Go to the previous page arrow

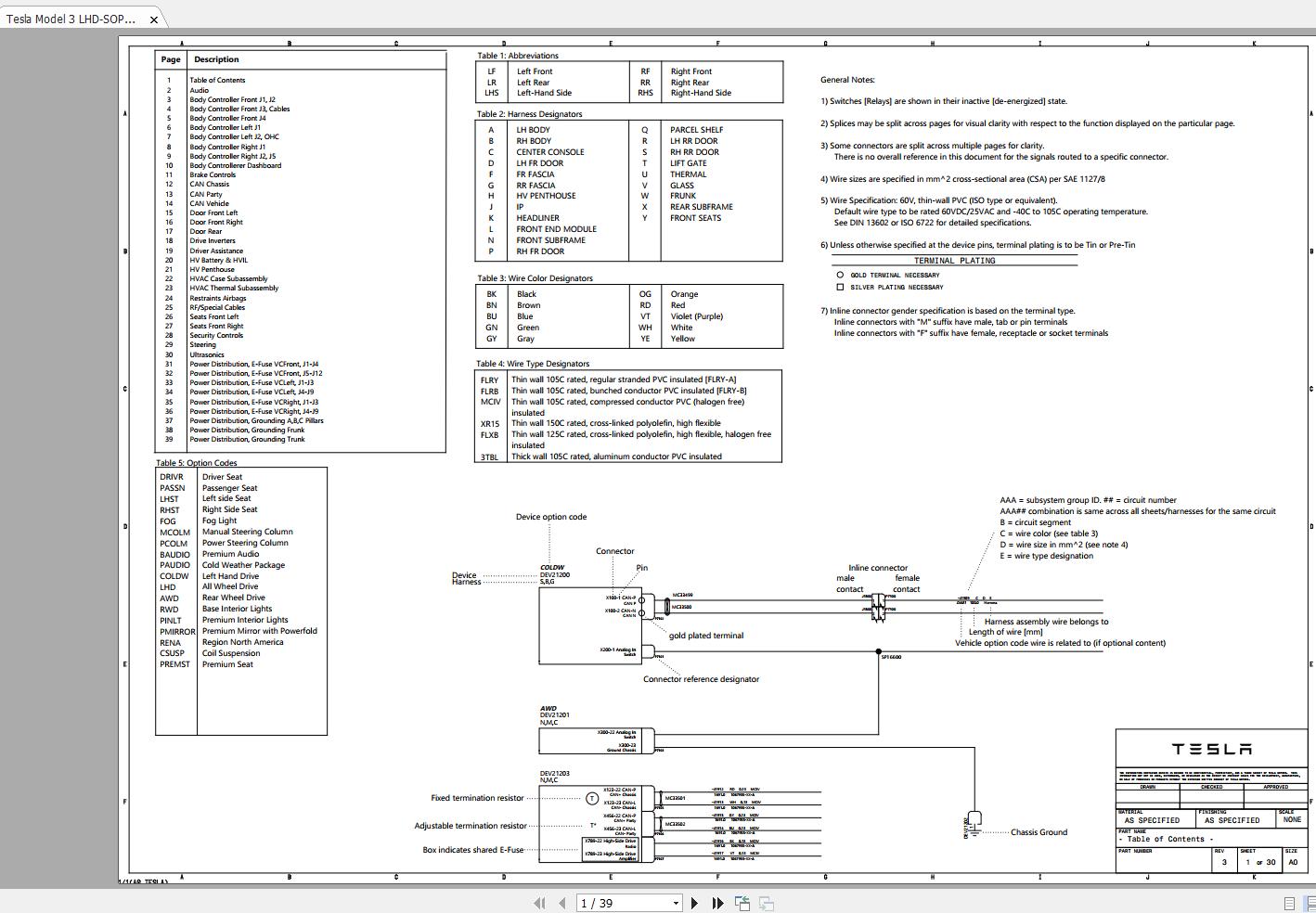(x=561, y=902)
